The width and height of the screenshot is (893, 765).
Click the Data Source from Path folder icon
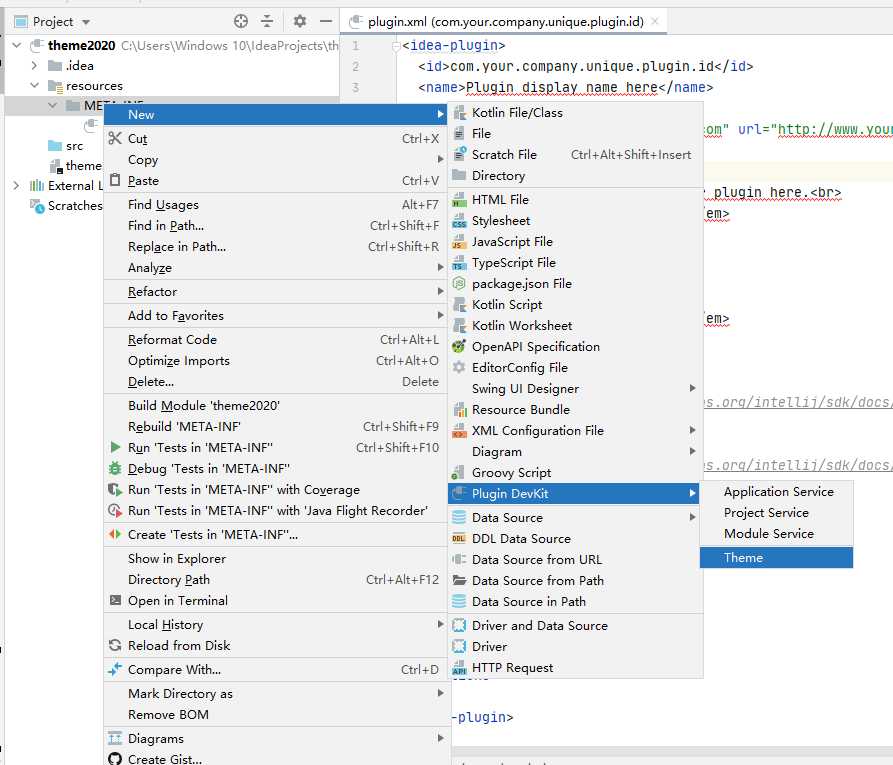click(459, 580)
